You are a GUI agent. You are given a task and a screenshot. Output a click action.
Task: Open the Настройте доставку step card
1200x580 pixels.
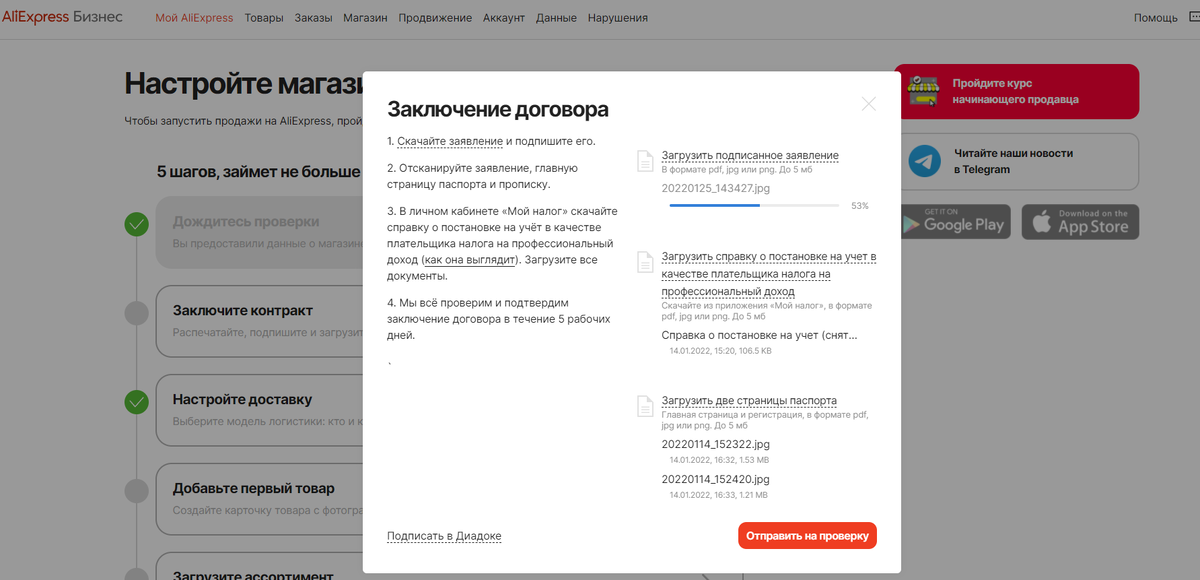258,410
